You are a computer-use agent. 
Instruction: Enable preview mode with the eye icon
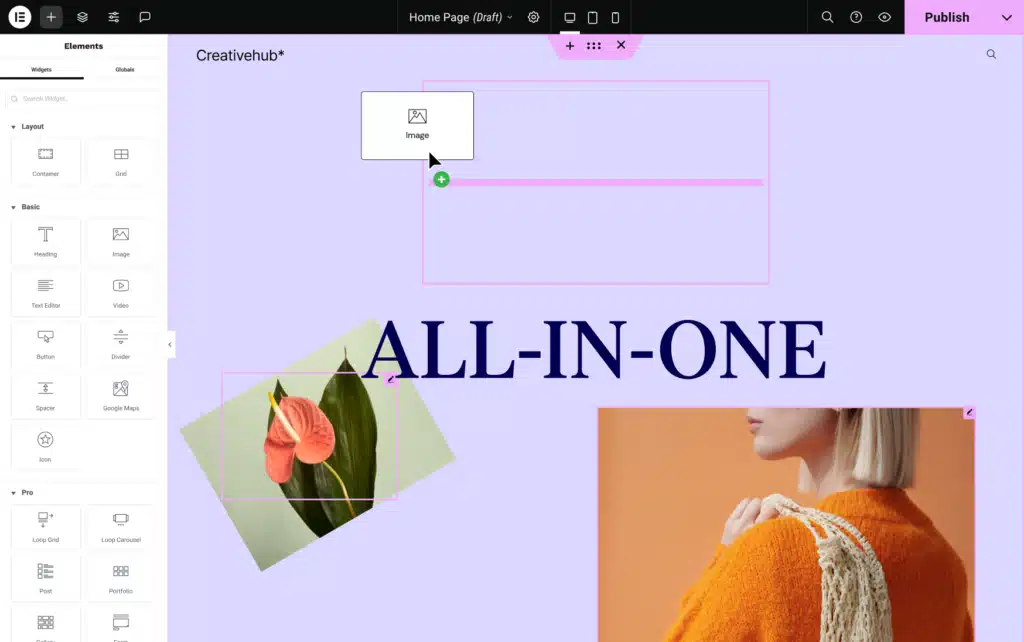pos(884,17)
